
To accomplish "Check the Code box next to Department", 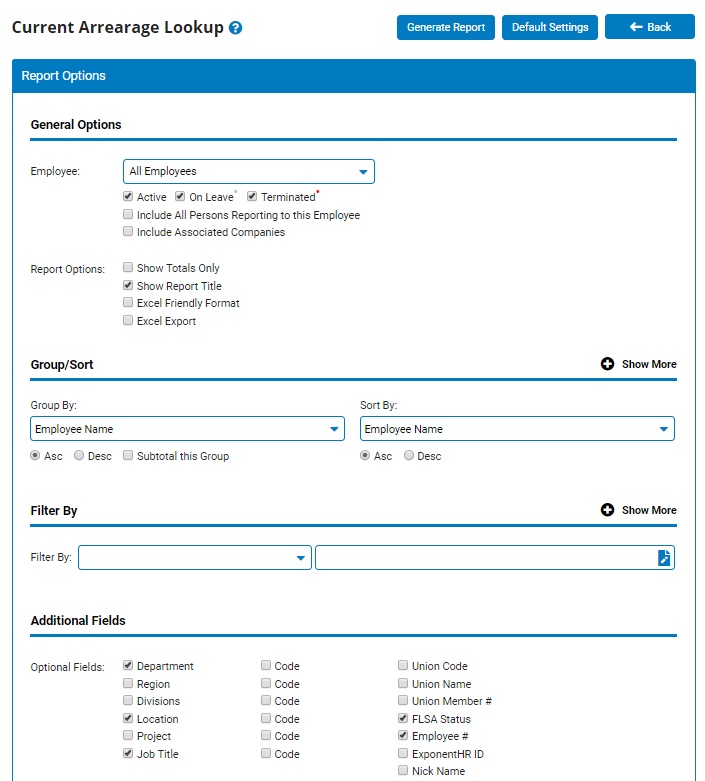I will tap(266, 665).
